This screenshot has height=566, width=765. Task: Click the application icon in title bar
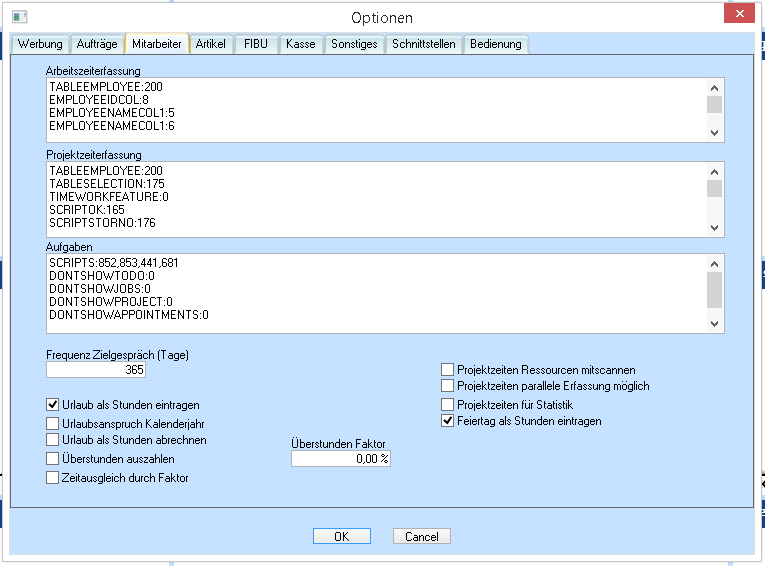tap(19, 17)
